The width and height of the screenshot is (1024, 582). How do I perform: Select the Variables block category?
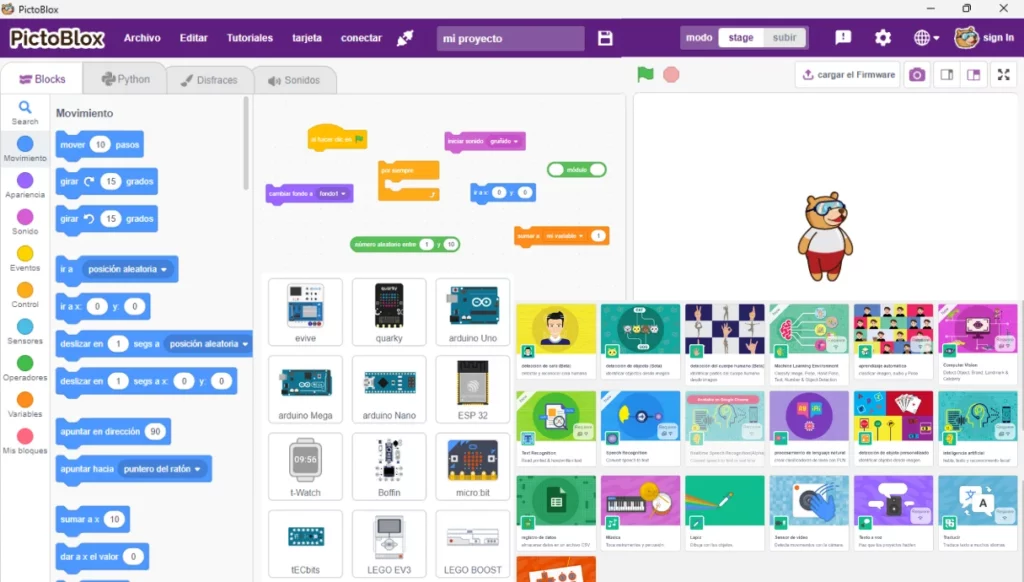(25, 405)
